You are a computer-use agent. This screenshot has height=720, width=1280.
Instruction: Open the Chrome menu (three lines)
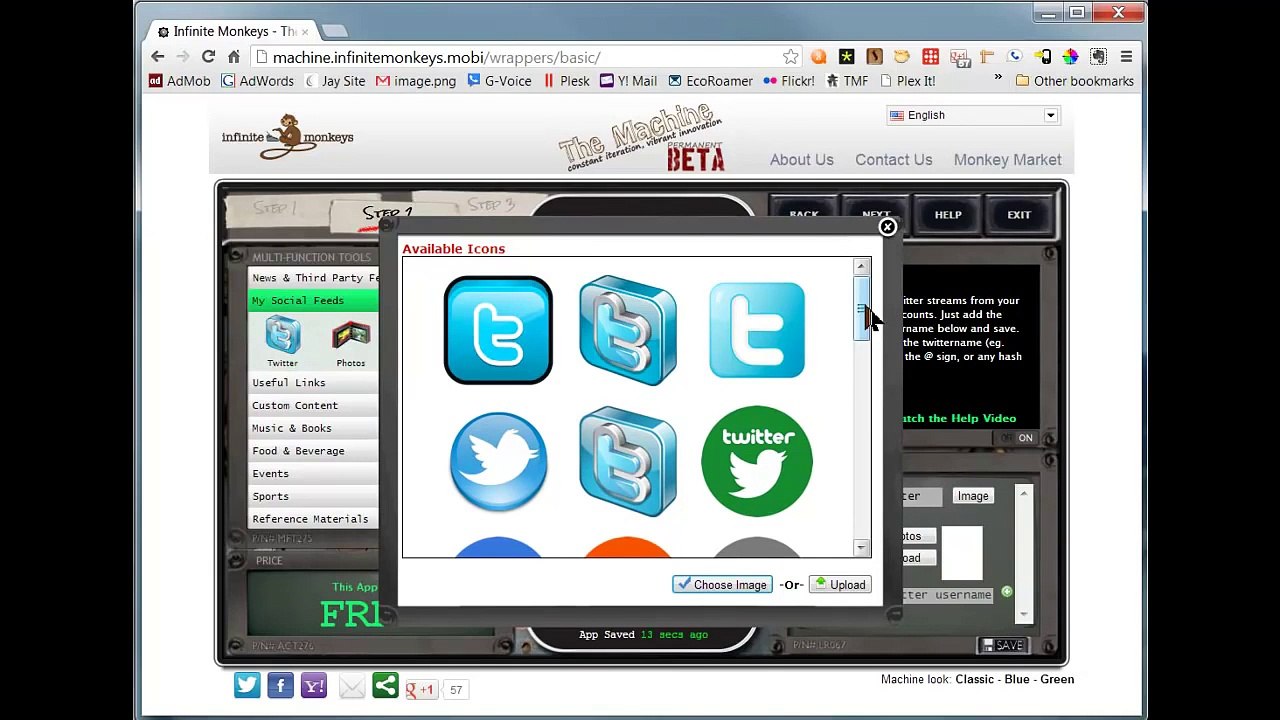1126,57
